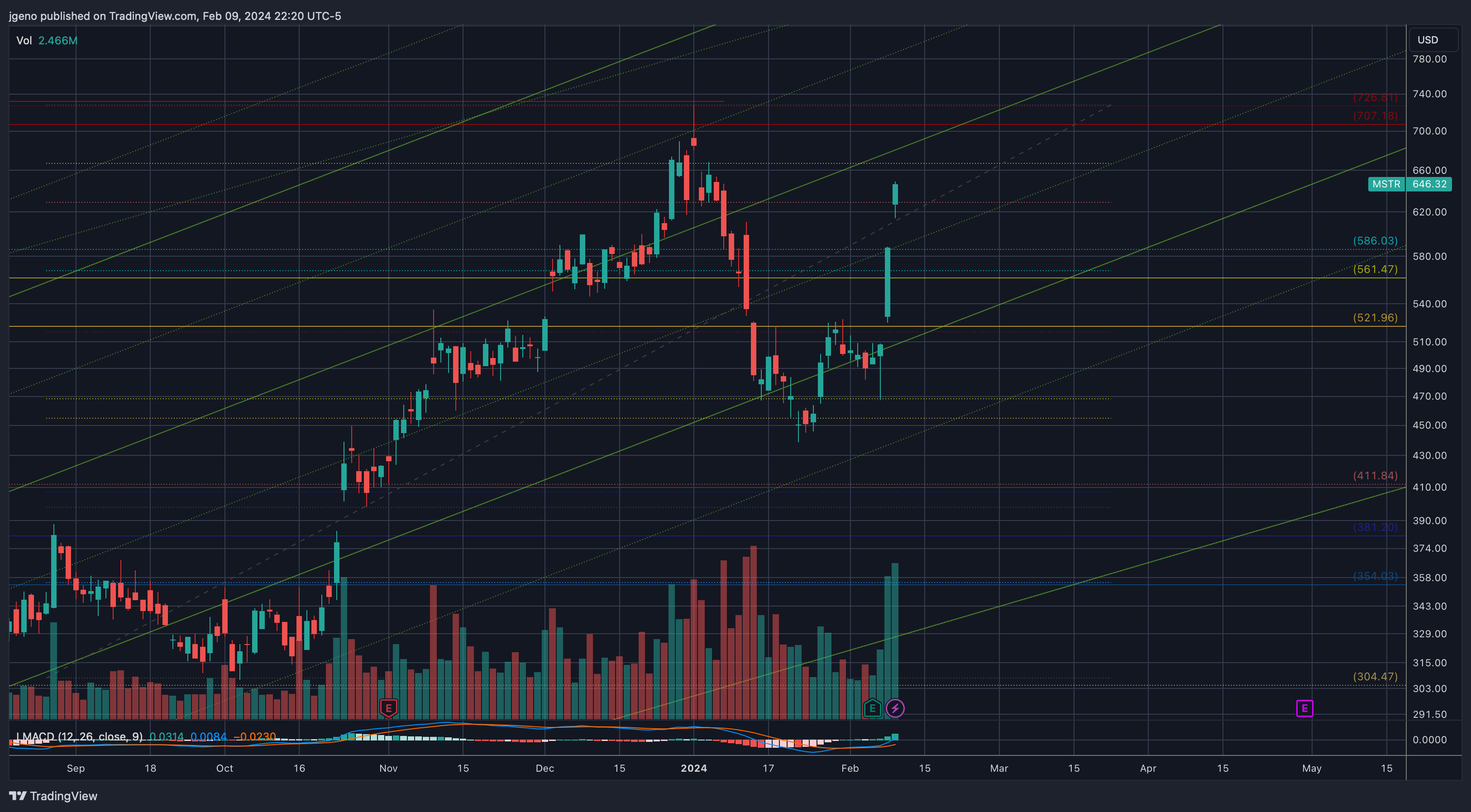Click the 540.00 price axis label
The image size is (1471, 812).
point(1429,304)
